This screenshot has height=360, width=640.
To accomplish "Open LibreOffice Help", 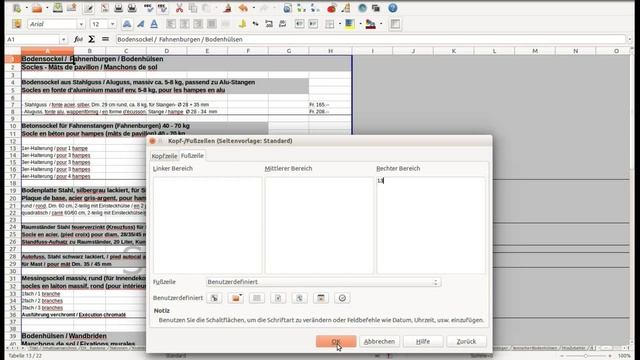I will [x=393, y=8].
